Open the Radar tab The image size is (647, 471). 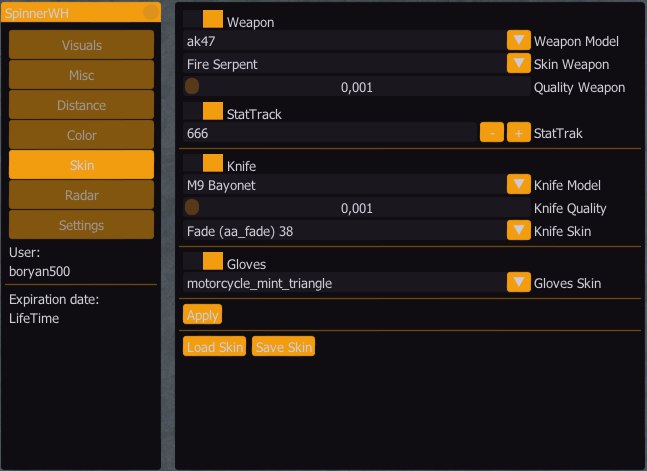[x=81, y=195]
